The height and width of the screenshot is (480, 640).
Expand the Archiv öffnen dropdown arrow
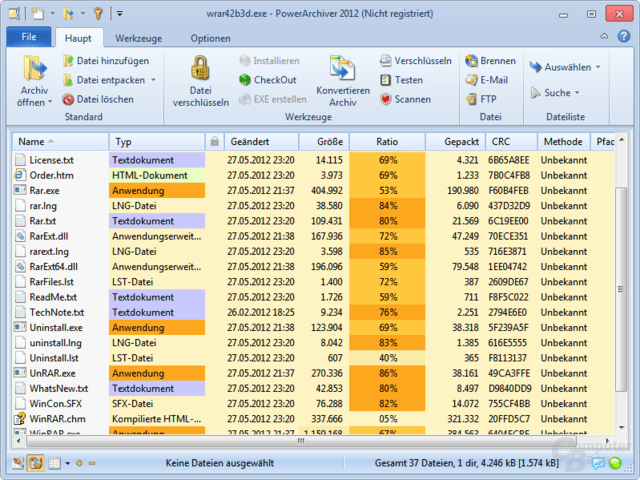click(x=50, y=102)
